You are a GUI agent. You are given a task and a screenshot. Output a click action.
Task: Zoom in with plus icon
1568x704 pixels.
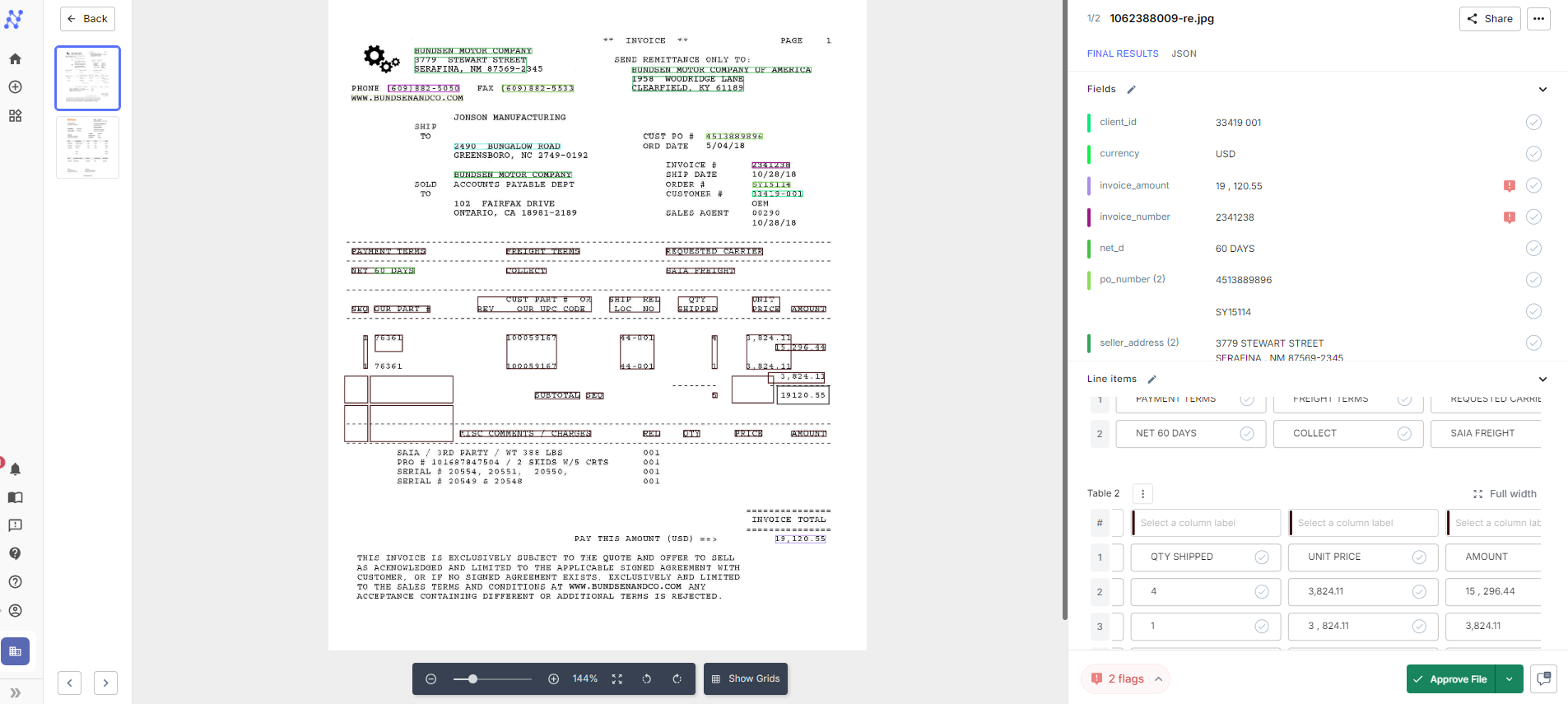click(554, 679)
